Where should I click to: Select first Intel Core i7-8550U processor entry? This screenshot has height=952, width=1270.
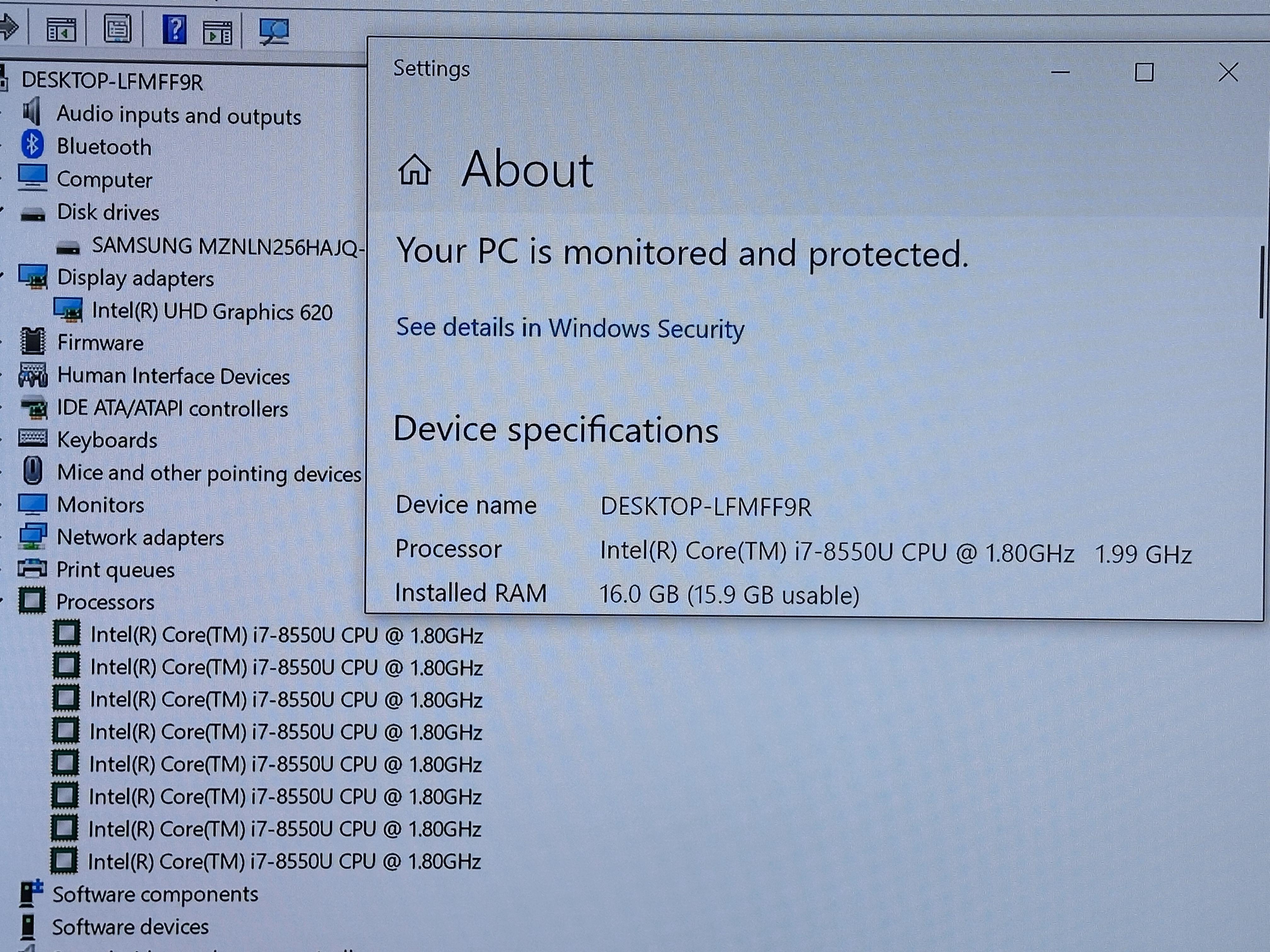(286, 635)
